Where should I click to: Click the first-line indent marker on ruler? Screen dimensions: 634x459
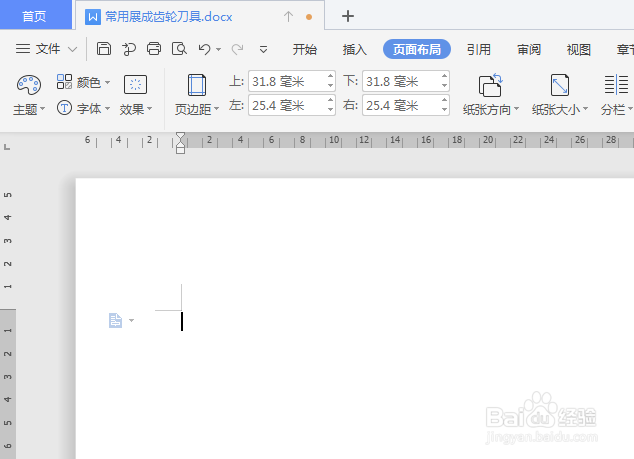[180, 136]
